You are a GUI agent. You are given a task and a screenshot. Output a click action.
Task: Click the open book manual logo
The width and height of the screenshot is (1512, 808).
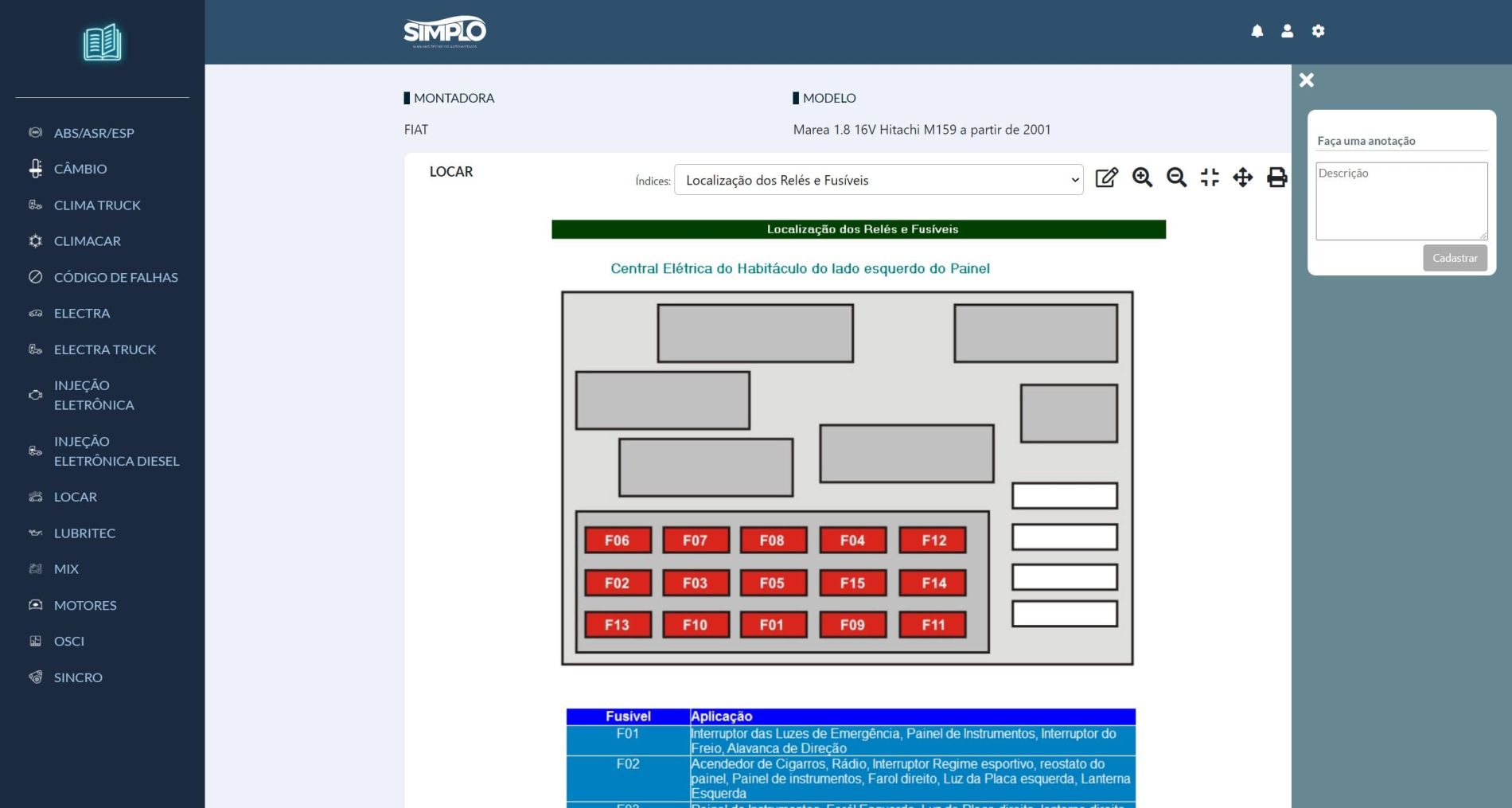coord(103,42)
